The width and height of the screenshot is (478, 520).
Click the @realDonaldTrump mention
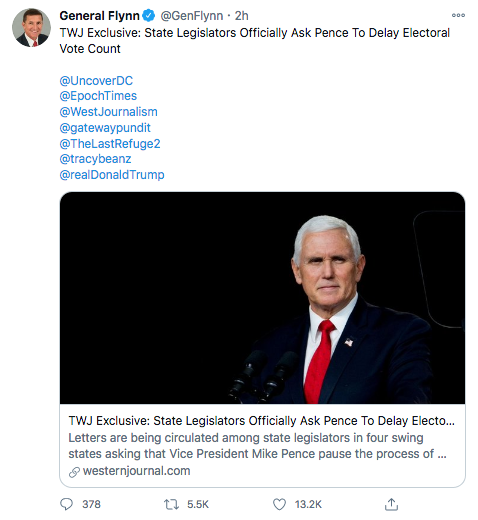[x=112, y=175]
